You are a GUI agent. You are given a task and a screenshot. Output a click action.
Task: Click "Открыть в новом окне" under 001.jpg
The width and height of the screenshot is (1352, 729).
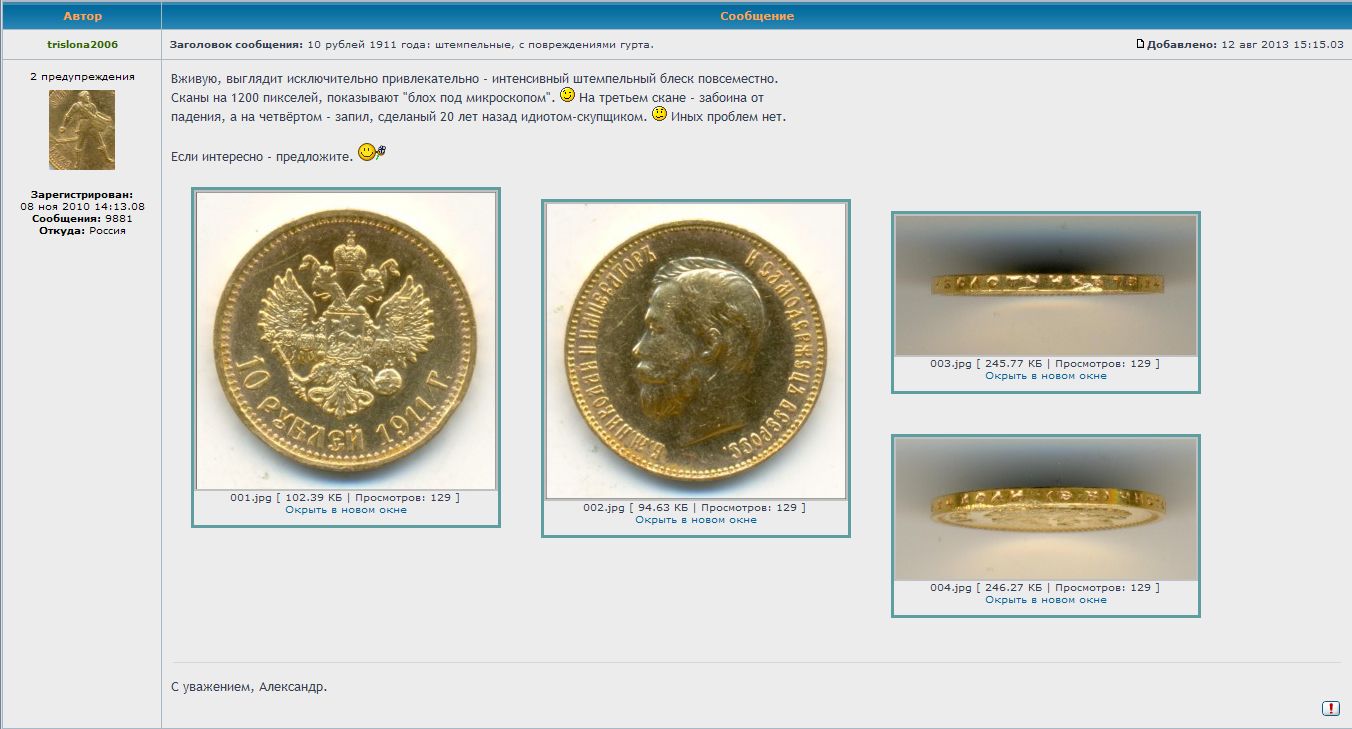tap(346, 510)
